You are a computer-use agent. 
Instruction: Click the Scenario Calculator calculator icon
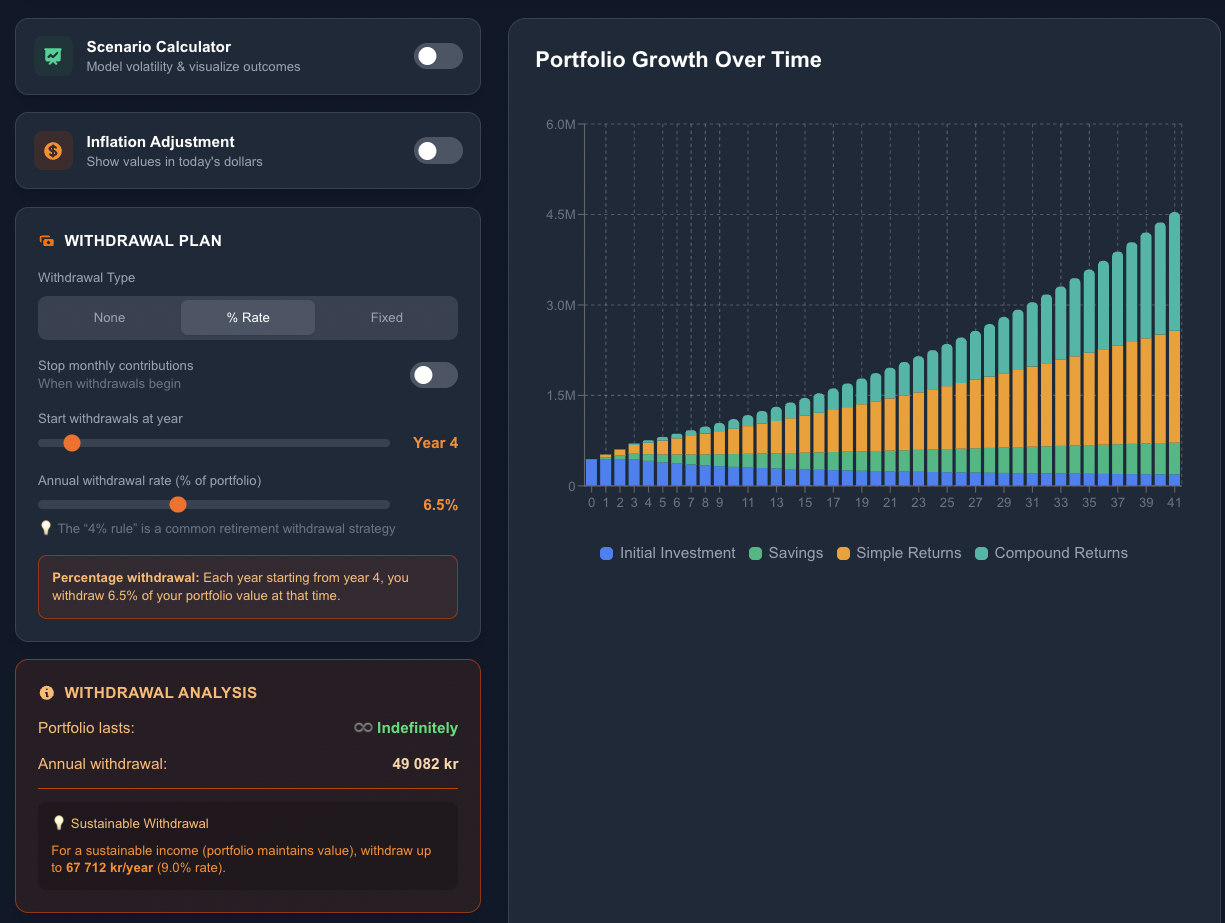(x=53, y=56)
